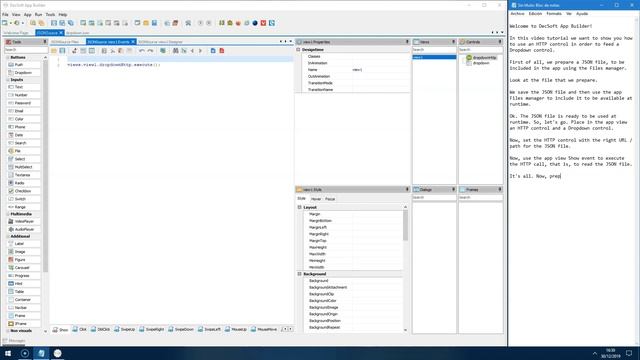This screenshot has height=360, width=640.
Task: Collapse the Inputs group in Tools panel
Action: [8, 80]
